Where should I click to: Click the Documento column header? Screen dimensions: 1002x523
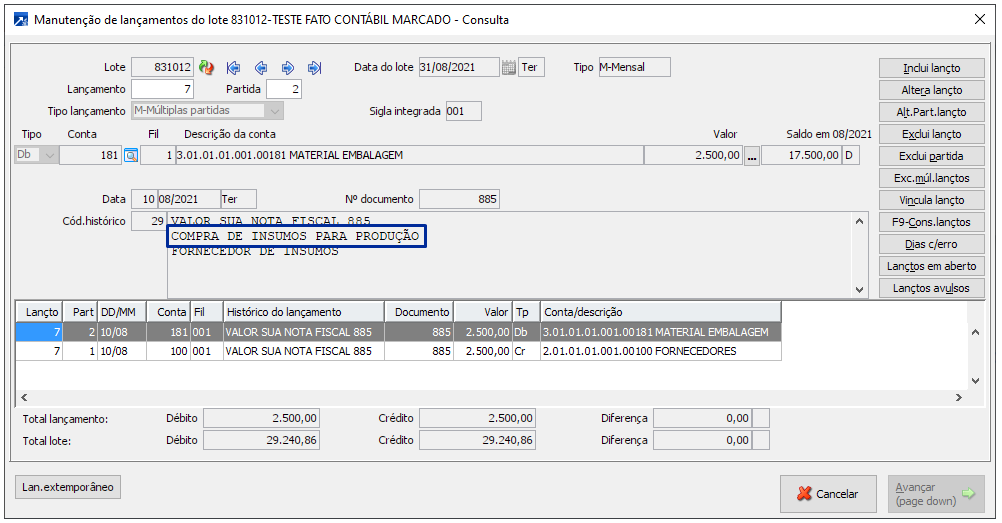coord(419,312)
